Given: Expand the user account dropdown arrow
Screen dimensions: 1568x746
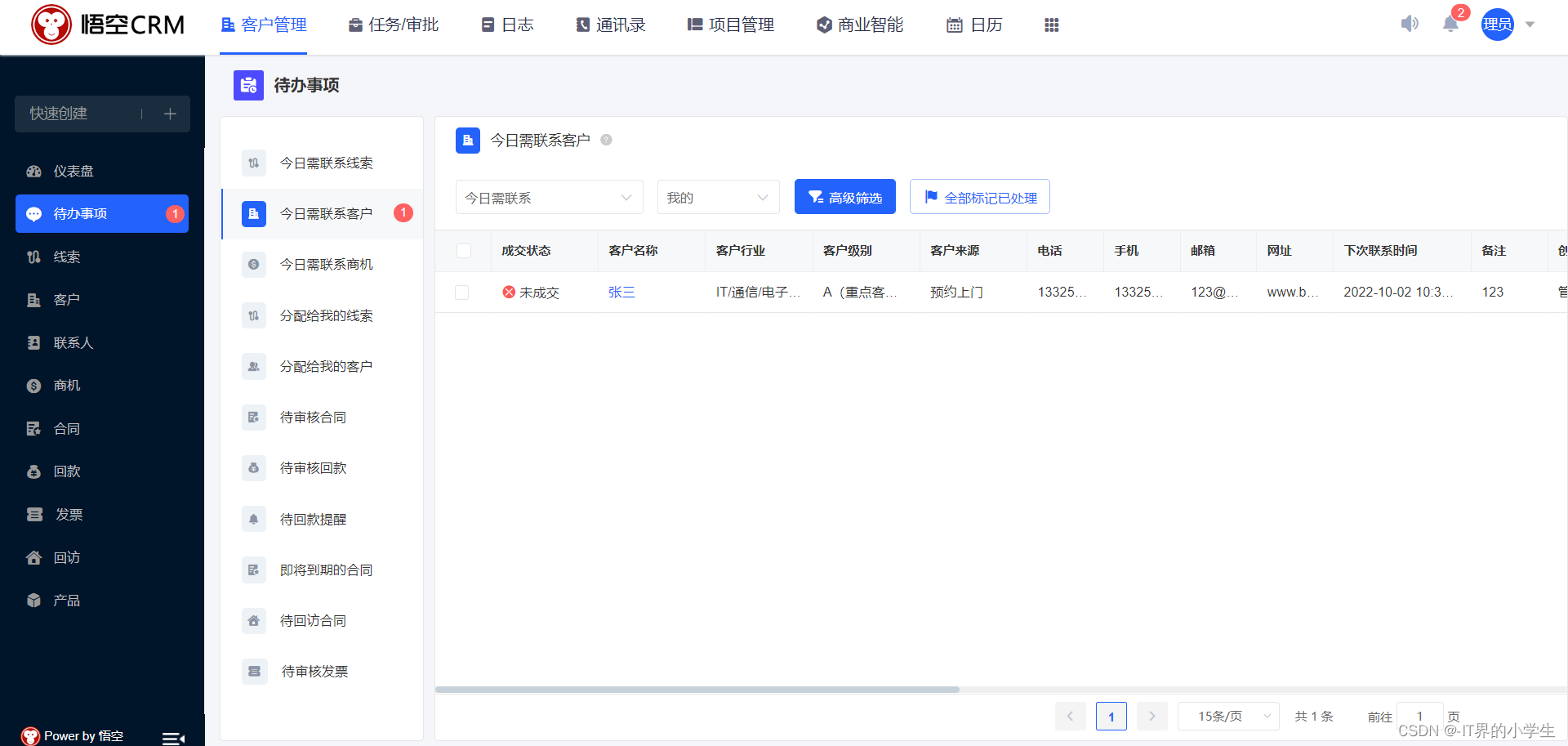Looking at the screenshot, I should tap(1530, 25).
